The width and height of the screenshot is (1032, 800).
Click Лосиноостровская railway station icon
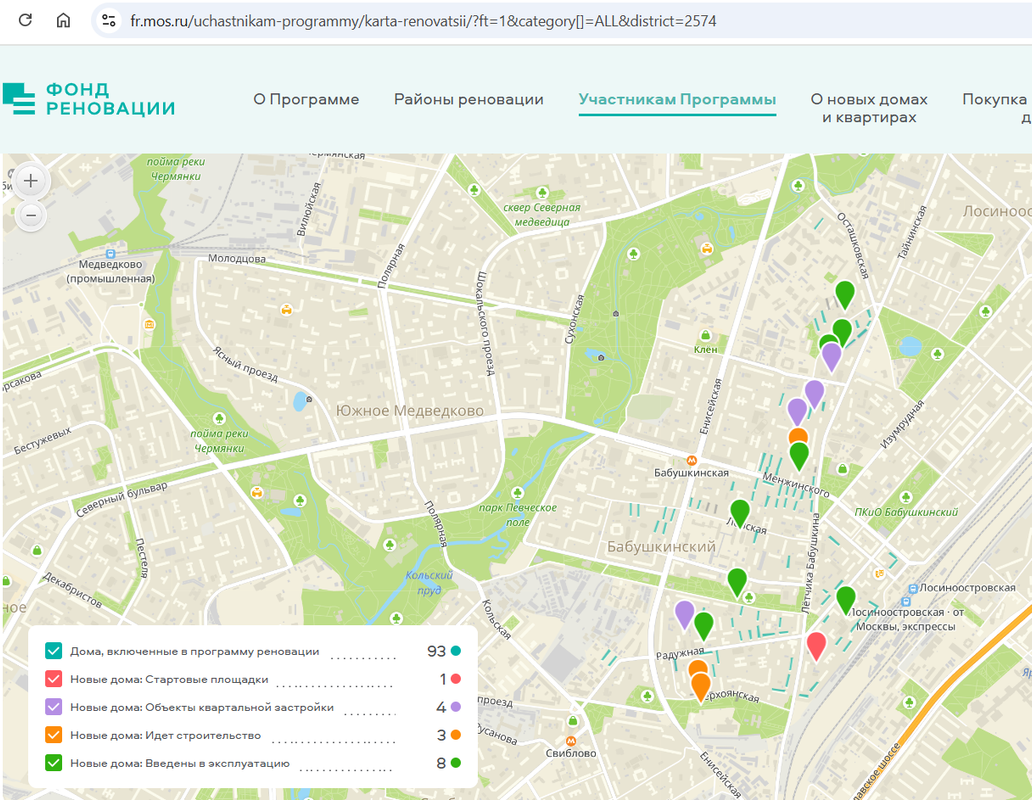tap(913, 588)
